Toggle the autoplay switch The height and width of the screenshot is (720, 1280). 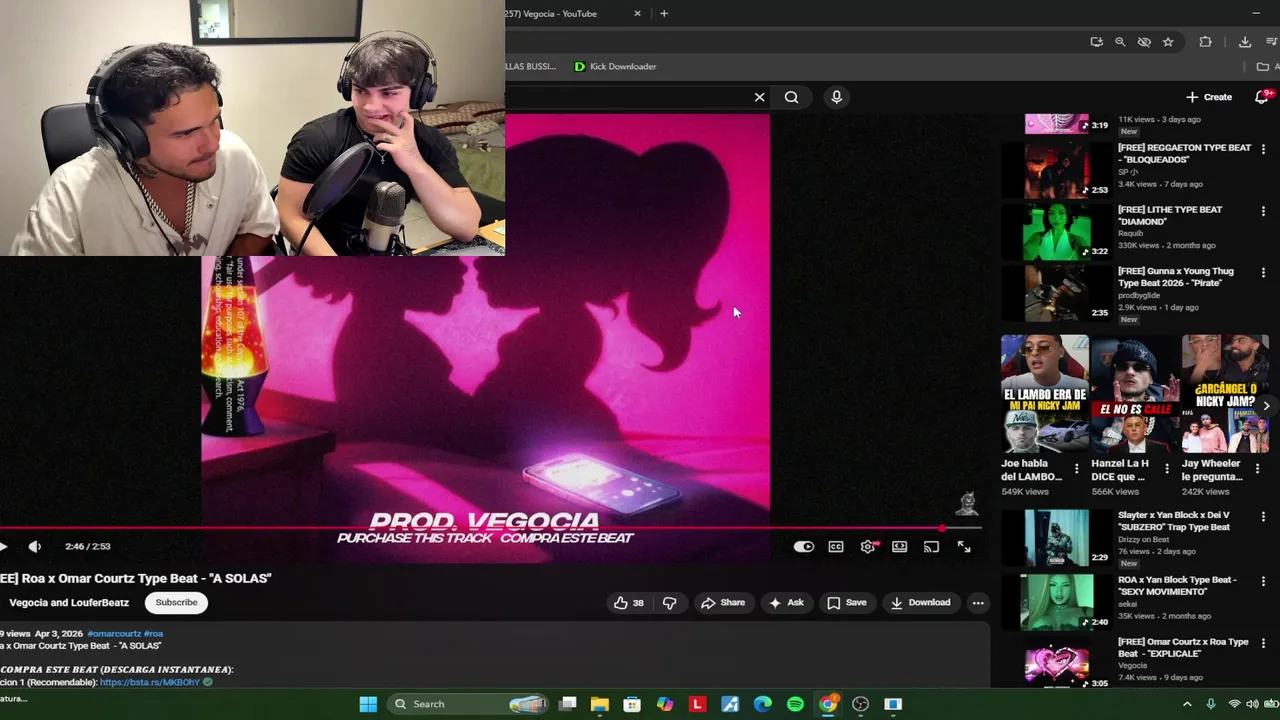pos(803,546)
